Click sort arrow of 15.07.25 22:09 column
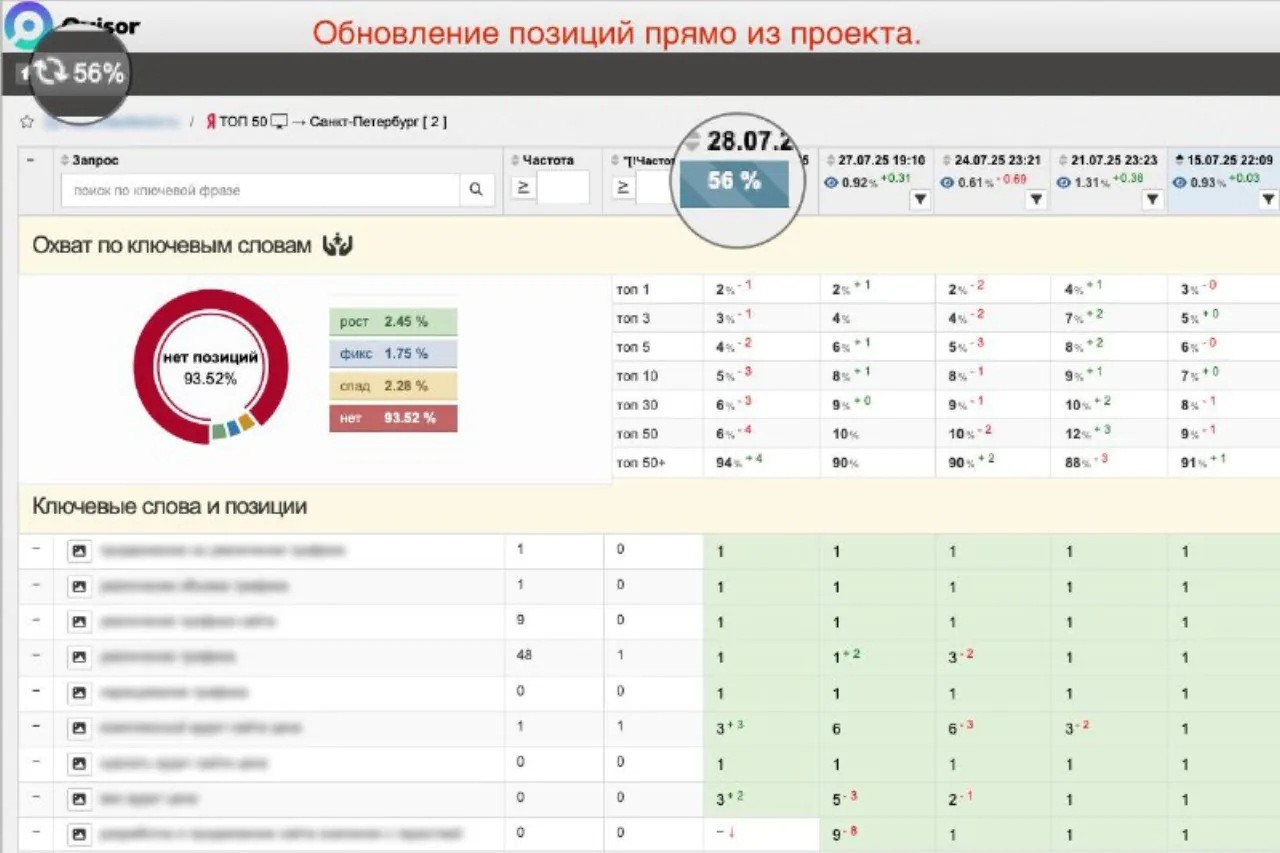Image resolution: width=1280 pixels, height=853 pixels. coord(1180,160)
